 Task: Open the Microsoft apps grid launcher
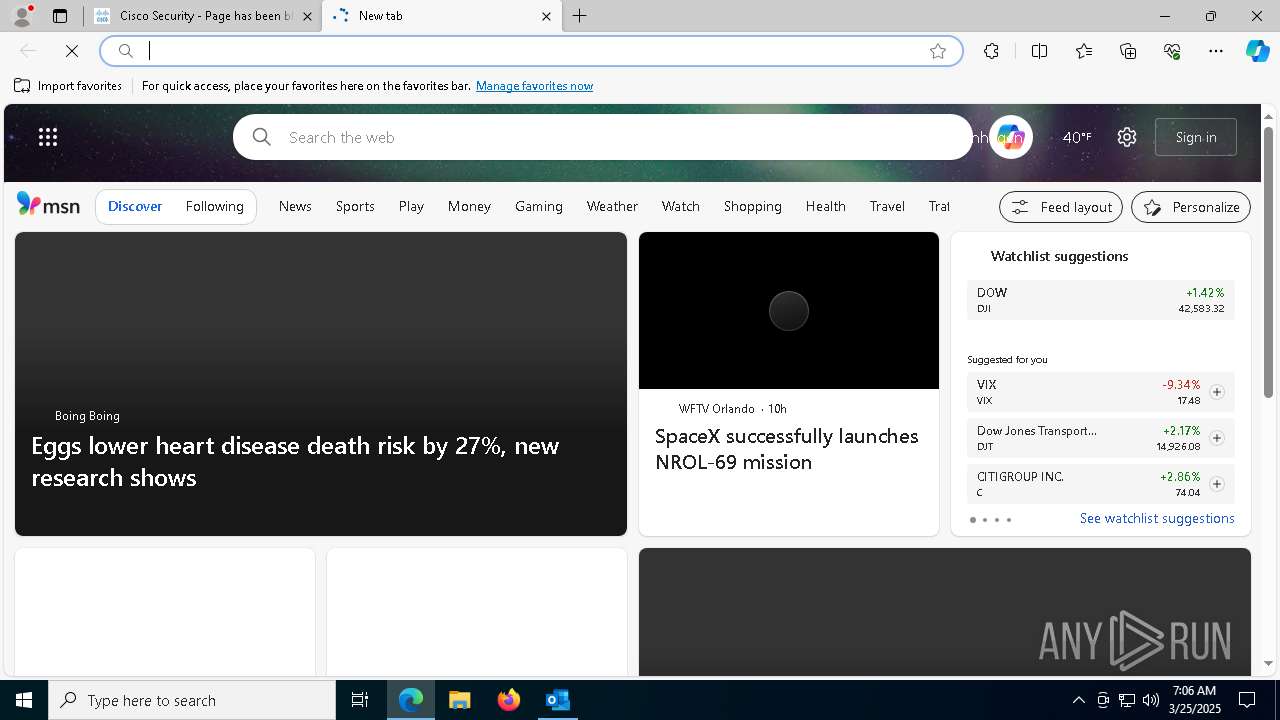(x=48, y=137)
